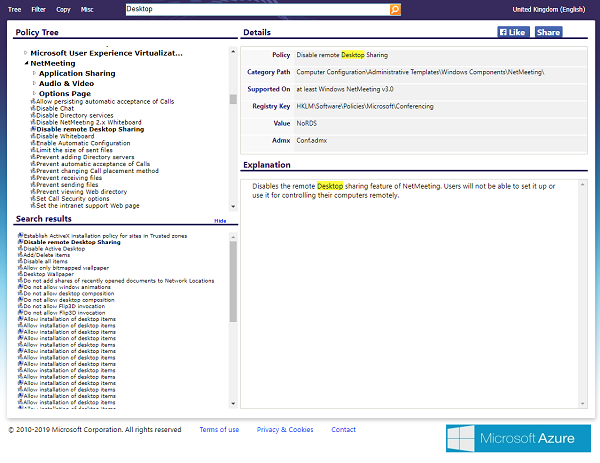Open Desktop Wallpaper search result
The image size is (600, 463).
49,274
